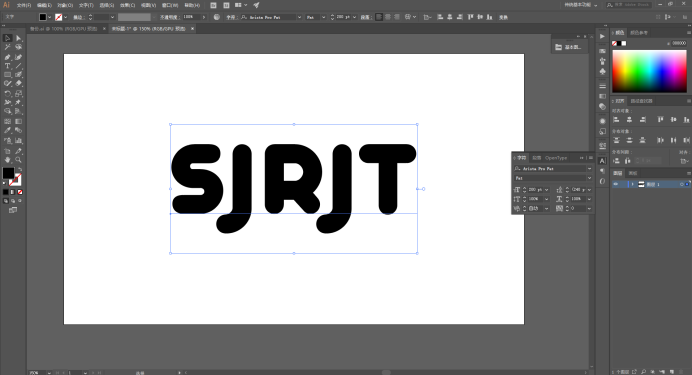Click horizontal align left in Align panel
The height and width of the screenshot is (375, 692).
[617, 120]
